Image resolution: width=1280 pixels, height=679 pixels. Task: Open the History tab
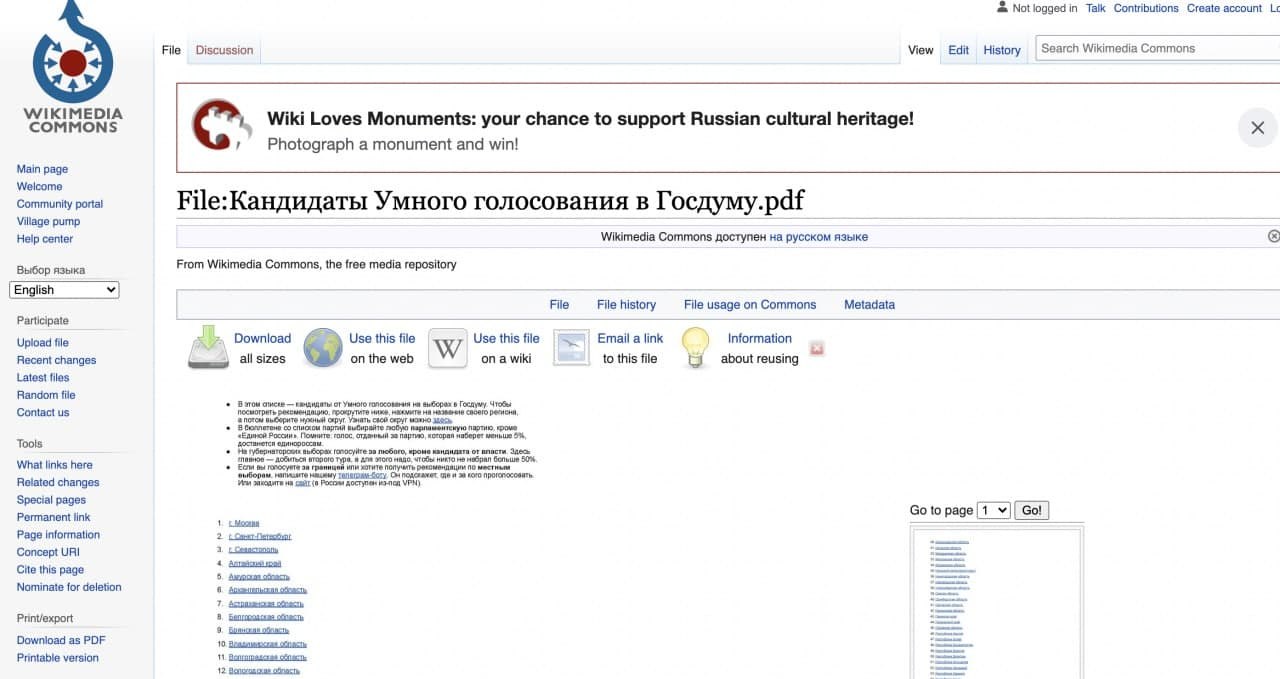pyautogui.click(x=1002, y=50)
